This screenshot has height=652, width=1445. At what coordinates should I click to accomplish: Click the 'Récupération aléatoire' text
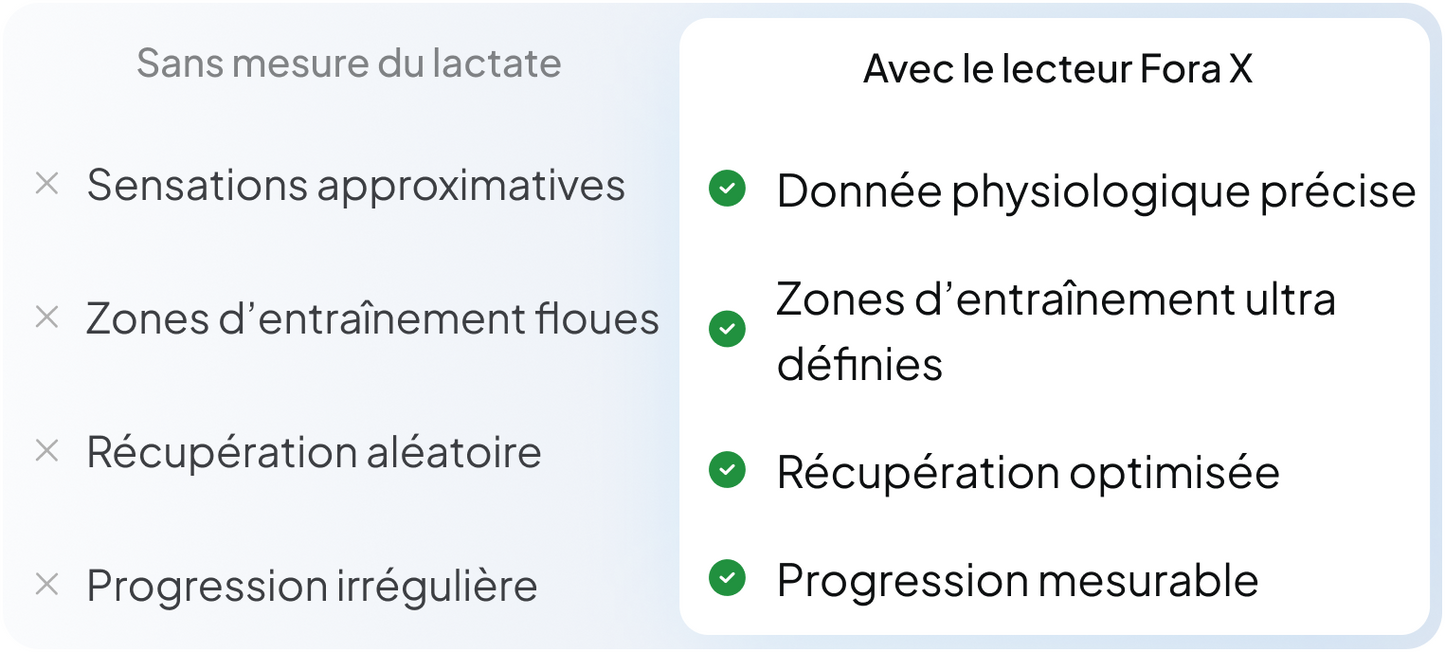[314, 452]
